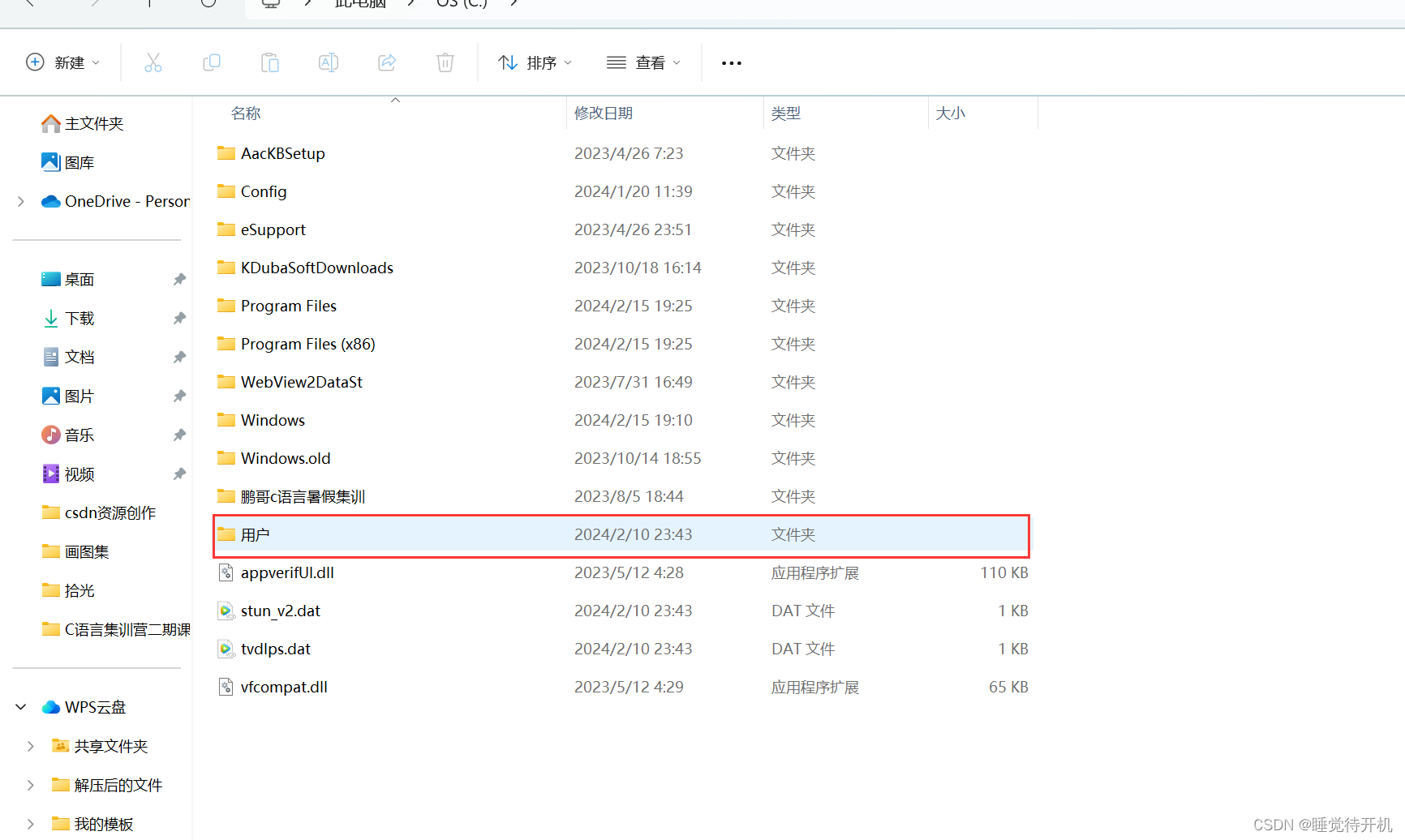Open 共享文件夹 in sidebar

tap(100, 746)
